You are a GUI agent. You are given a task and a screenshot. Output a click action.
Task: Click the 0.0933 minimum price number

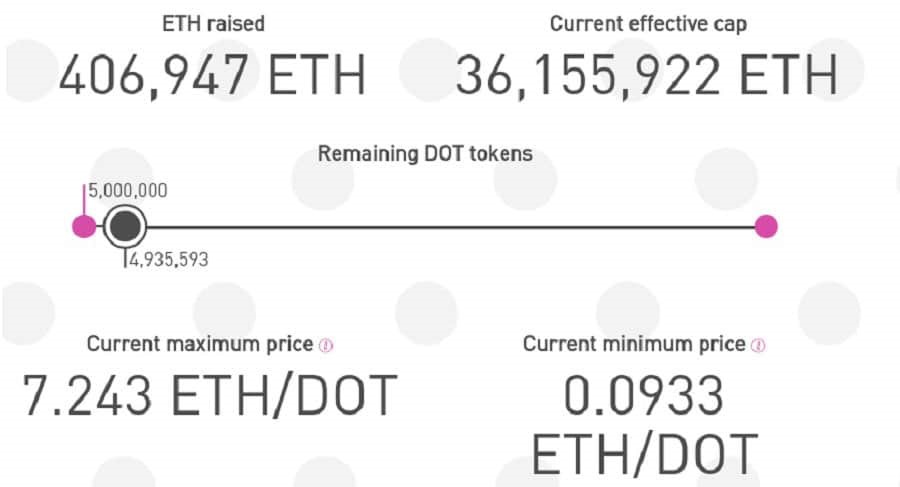pyautogui.click(x=643, y=397)
